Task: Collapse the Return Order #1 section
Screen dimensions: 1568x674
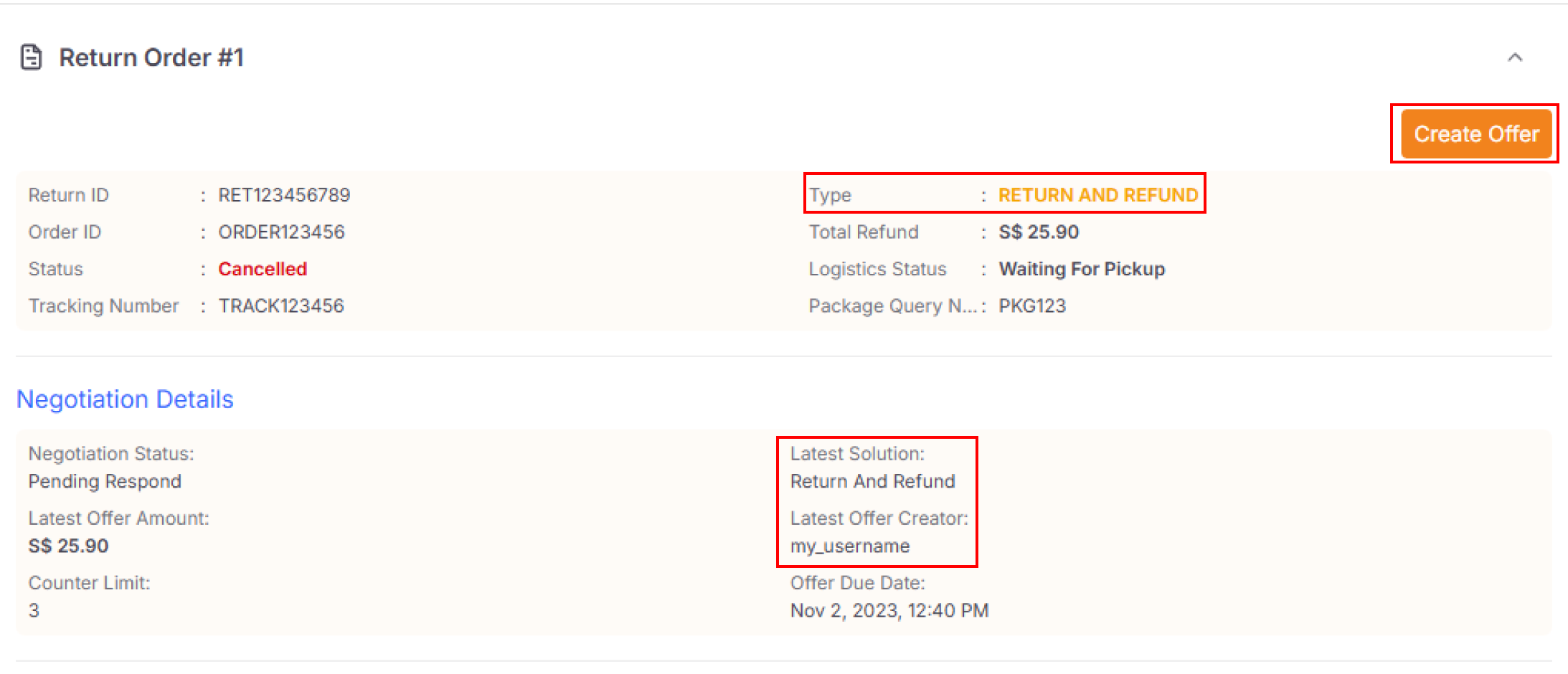Action: 1516,58
